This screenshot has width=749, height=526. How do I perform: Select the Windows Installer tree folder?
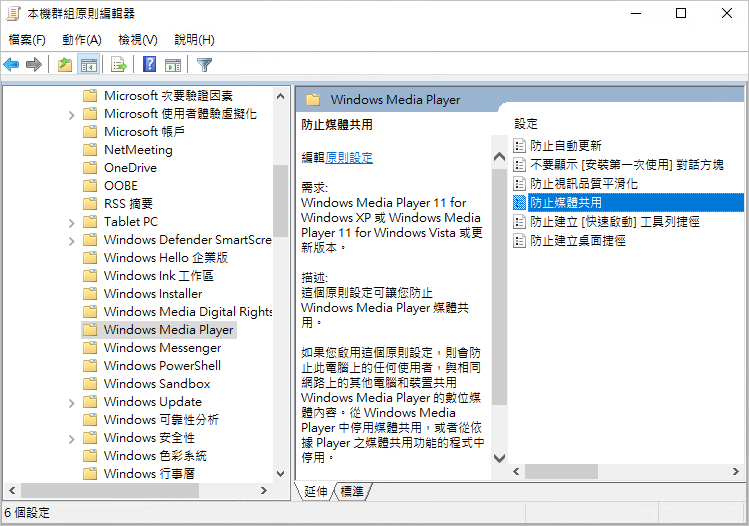point(153,294)
